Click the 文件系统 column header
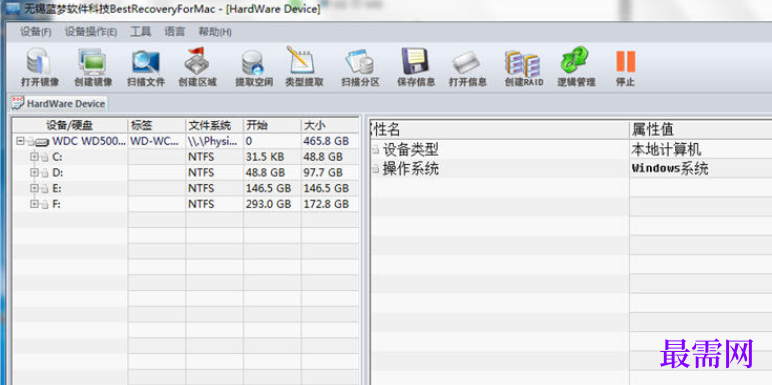This screenshot has height=385, width=772. 214,125
